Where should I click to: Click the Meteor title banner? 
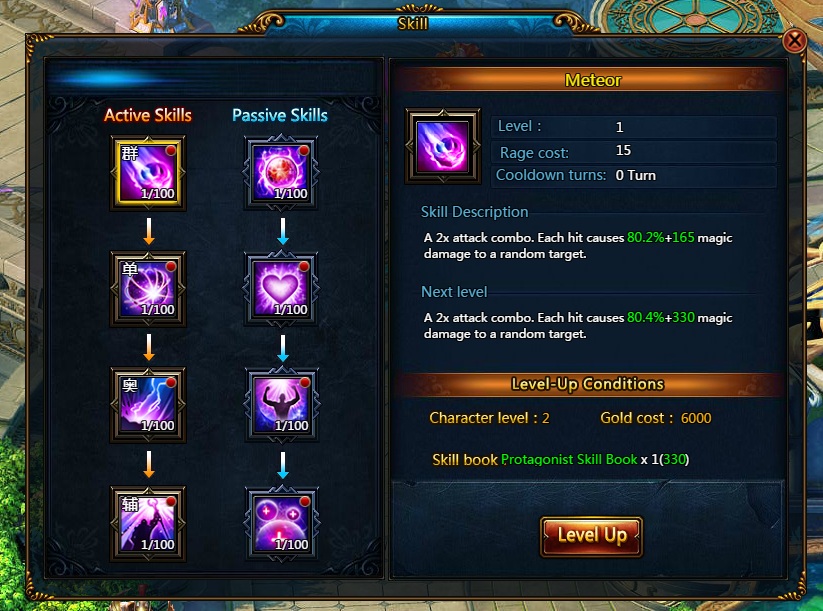click(x=592, y=80)
